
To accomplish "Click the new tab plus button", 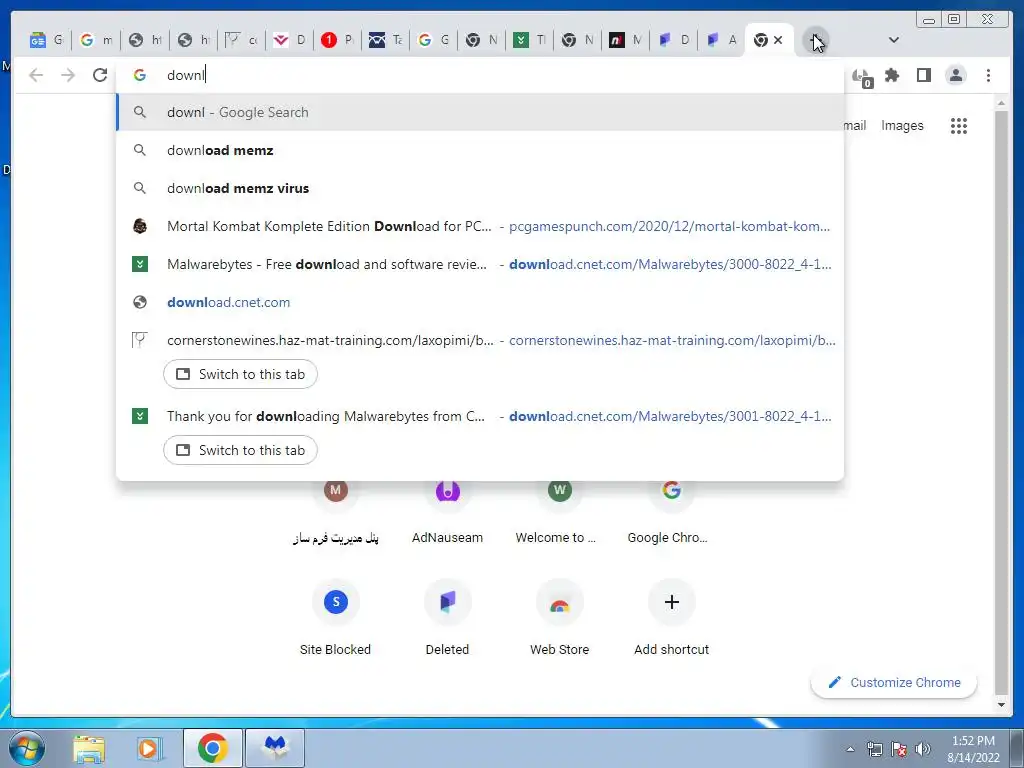I will coord(815,40).
